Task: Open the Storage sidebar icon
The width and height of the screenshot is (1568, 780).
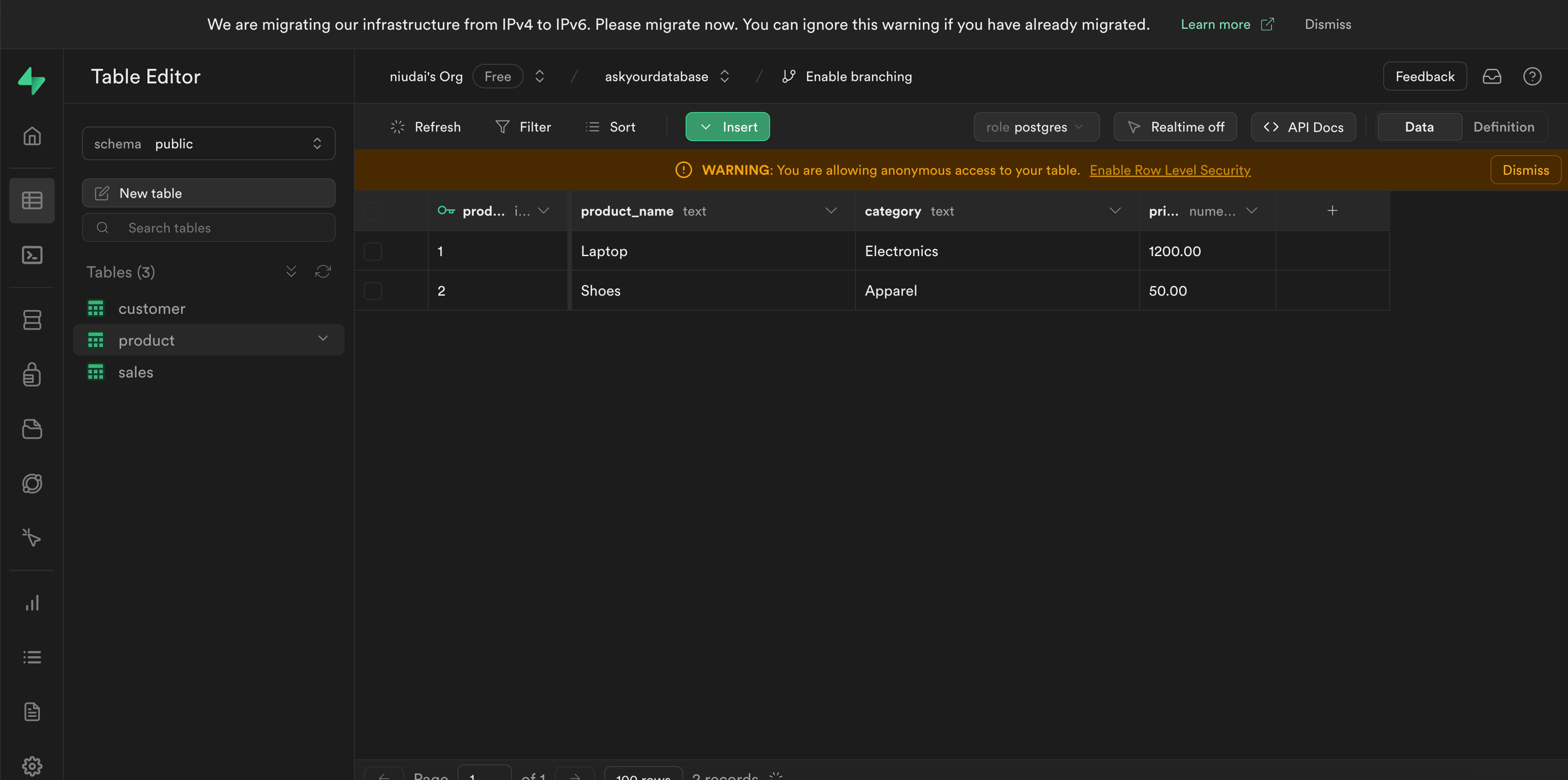Action: coord(32,429)
